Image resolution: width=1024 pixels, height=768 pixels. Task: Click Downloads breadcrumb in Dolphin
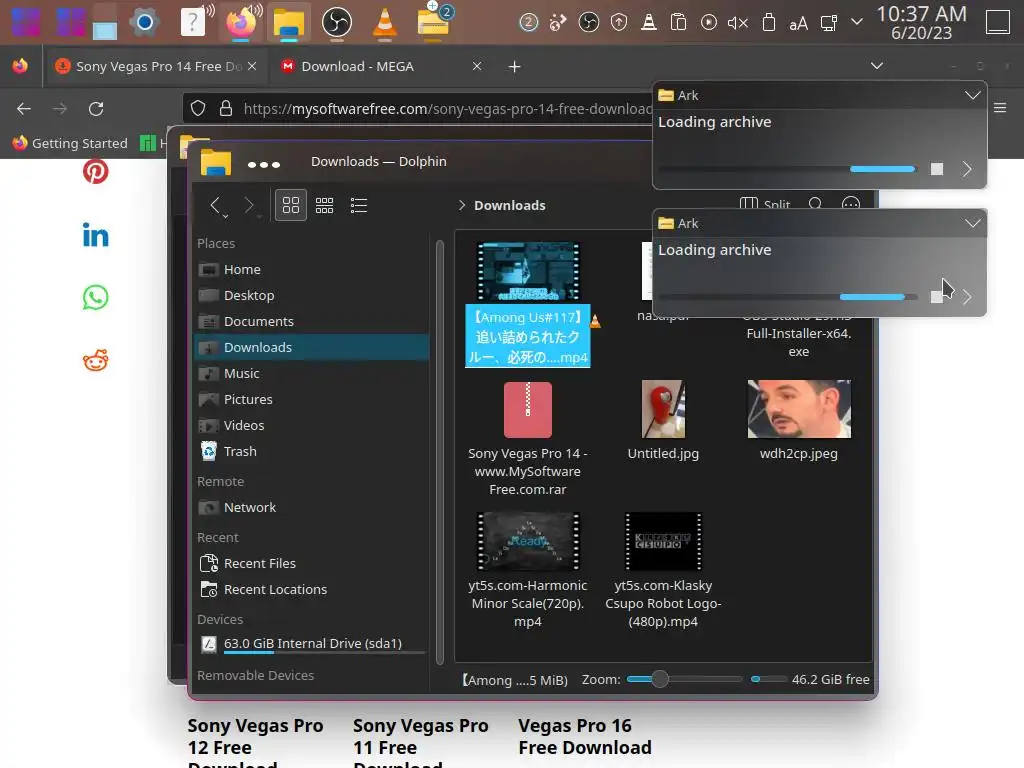point(509,205)
